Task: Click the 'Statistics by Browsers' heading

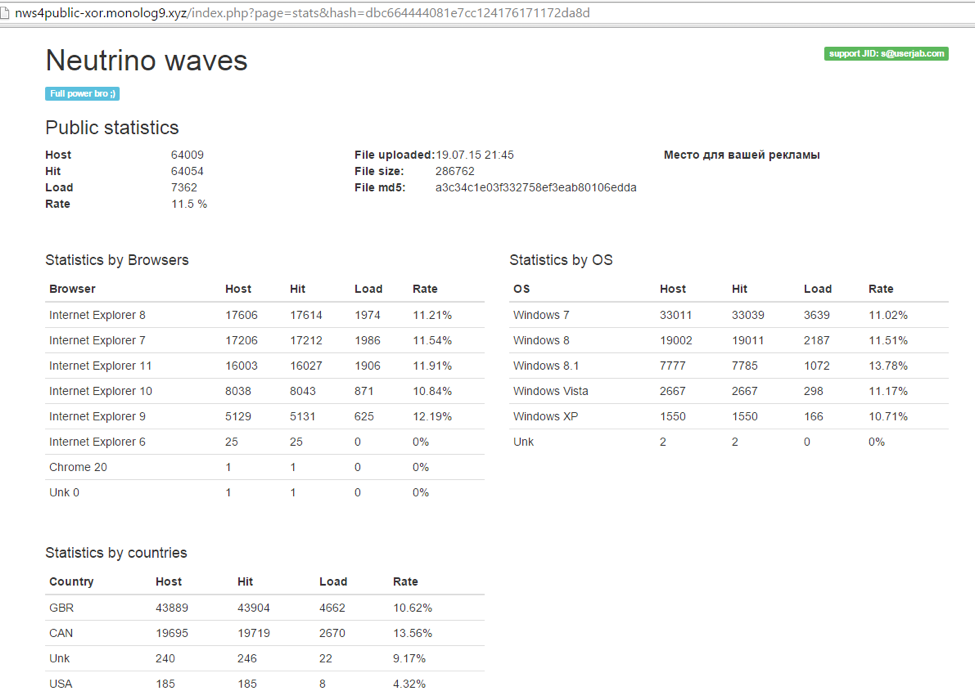Action: (117, 260)
